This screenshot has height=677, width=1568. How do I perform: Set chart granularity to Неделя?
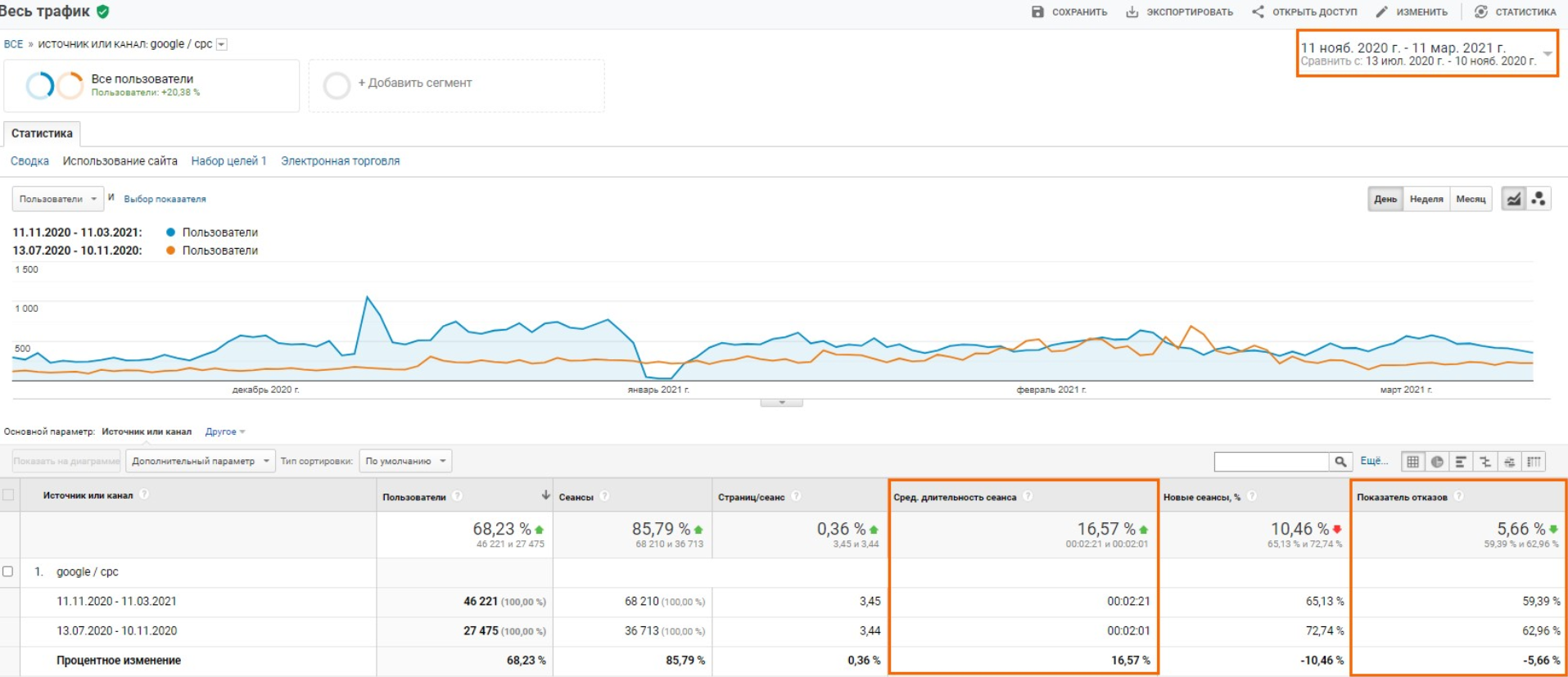click(1426, 199)
